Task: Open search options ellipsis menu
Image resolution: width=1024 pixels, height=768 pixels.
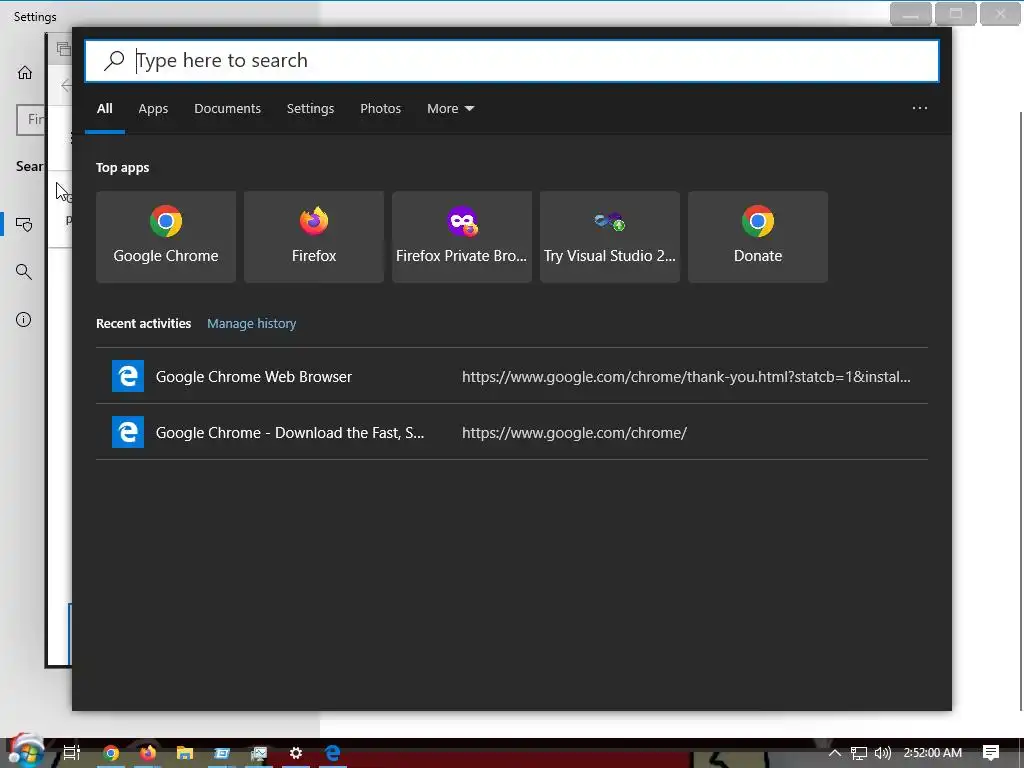Action: point(920,108)
